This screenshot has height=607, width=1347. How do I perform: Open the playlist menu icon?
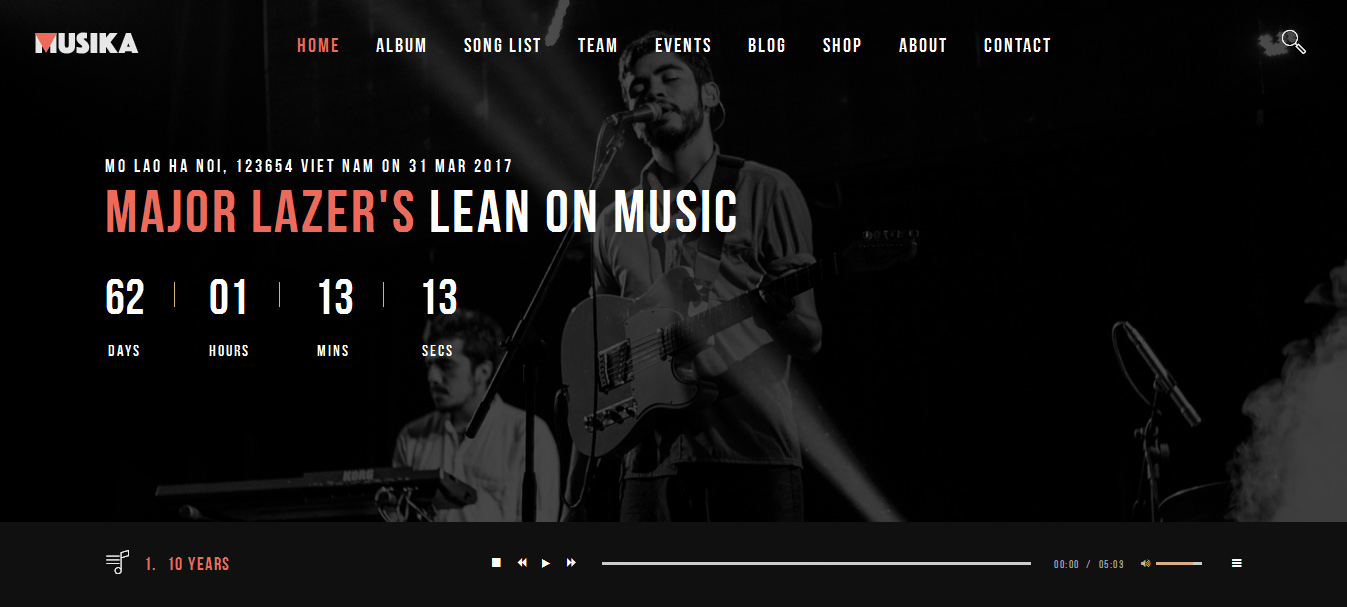tap(1237, 563)
